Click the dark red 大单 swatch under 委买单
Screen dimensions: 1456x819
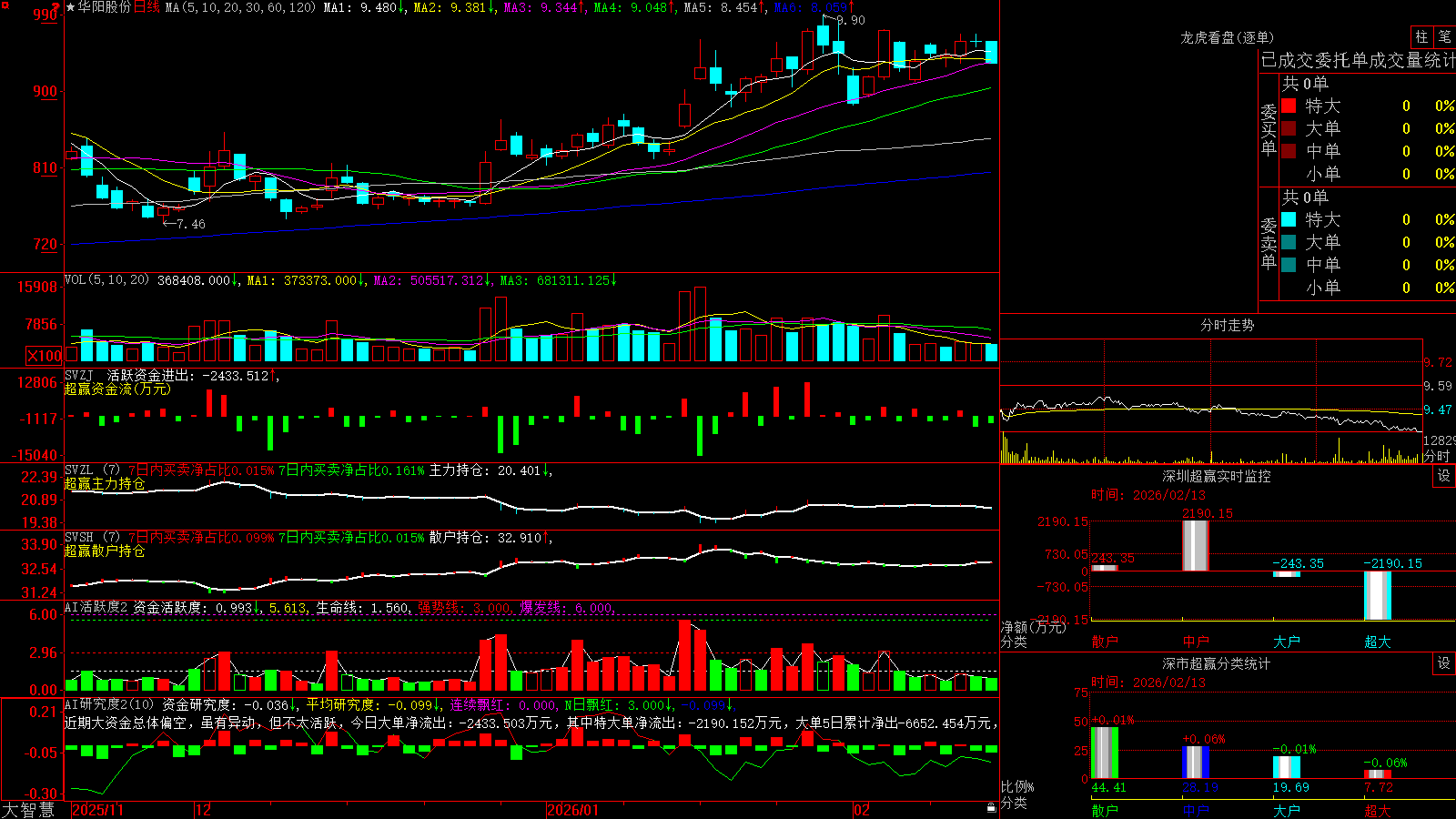pyautogui.click(x=1289, y=128)
